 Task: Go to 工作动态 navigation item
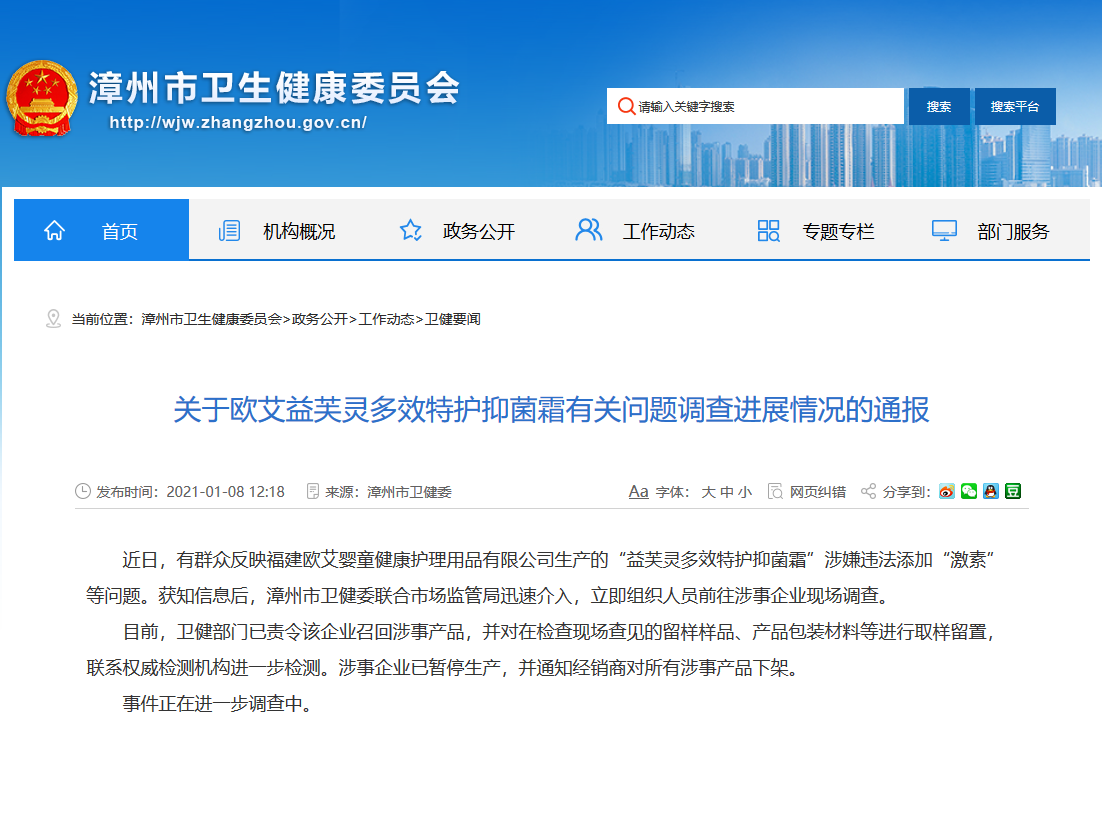(x=658, y=231)
